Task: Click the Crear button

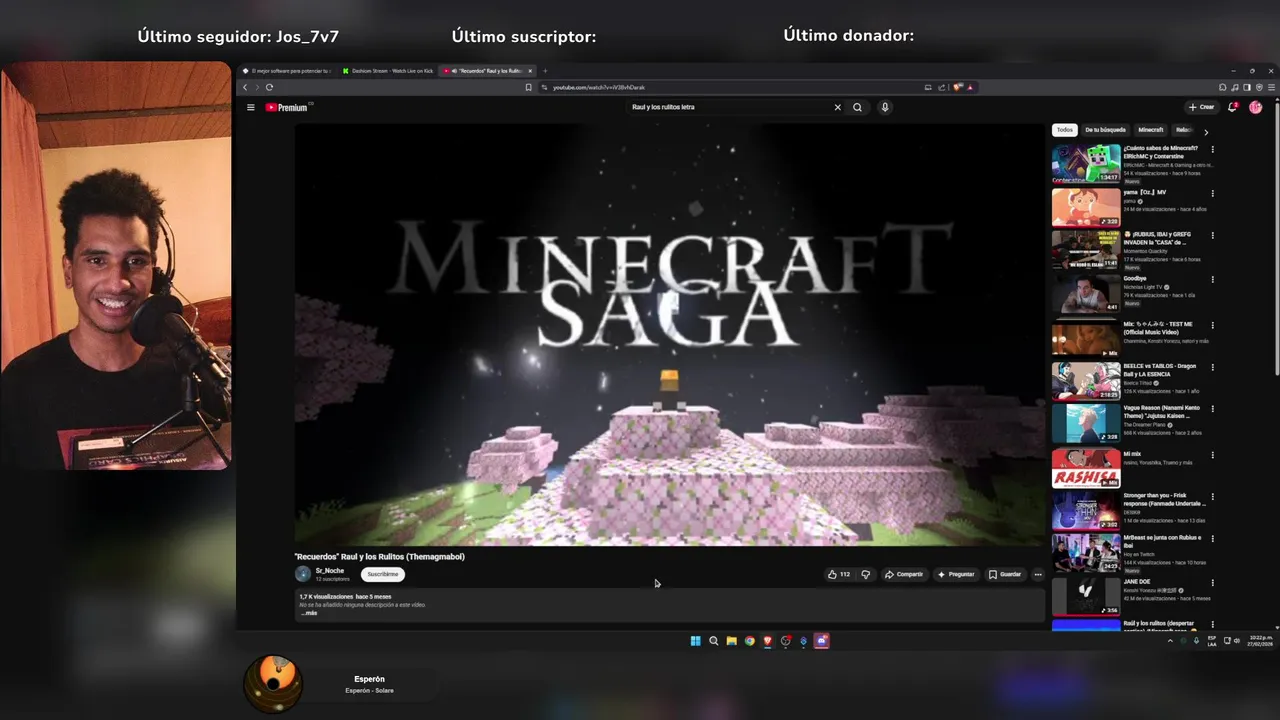Action: click(1201, 107)
